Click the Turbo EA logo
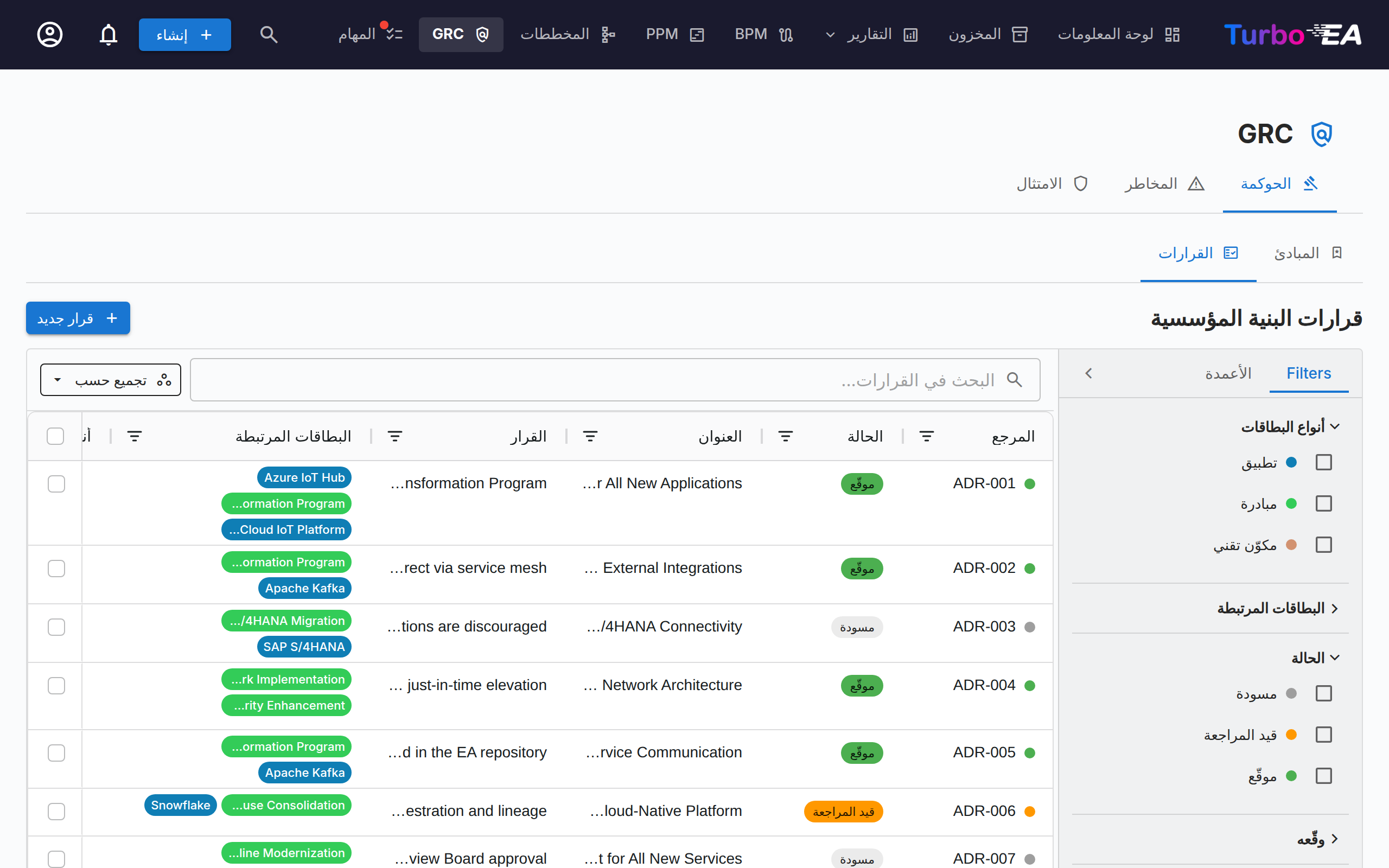This screenshot has width=1389, height=868. click(x=1292, y=34)
